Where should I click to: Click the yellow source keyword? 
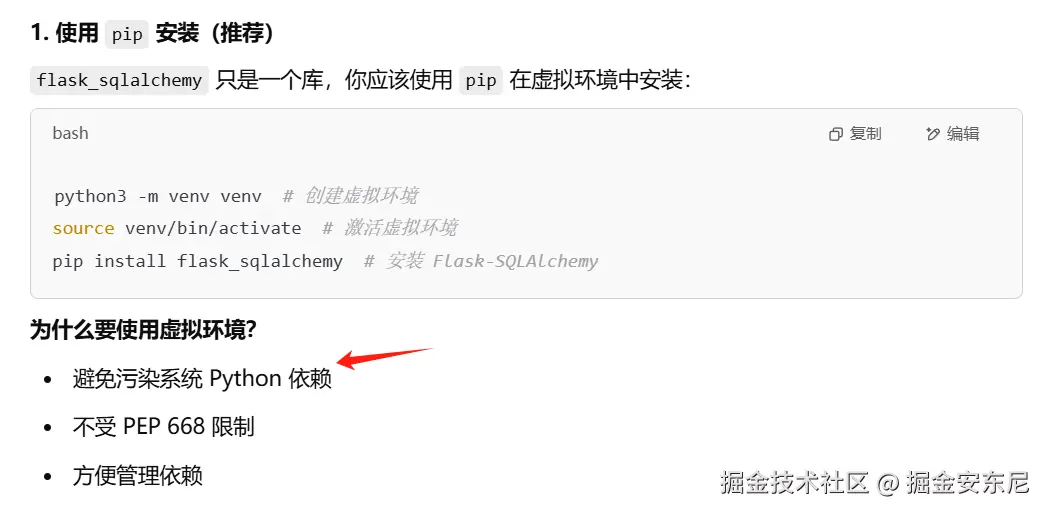[83, 228]
